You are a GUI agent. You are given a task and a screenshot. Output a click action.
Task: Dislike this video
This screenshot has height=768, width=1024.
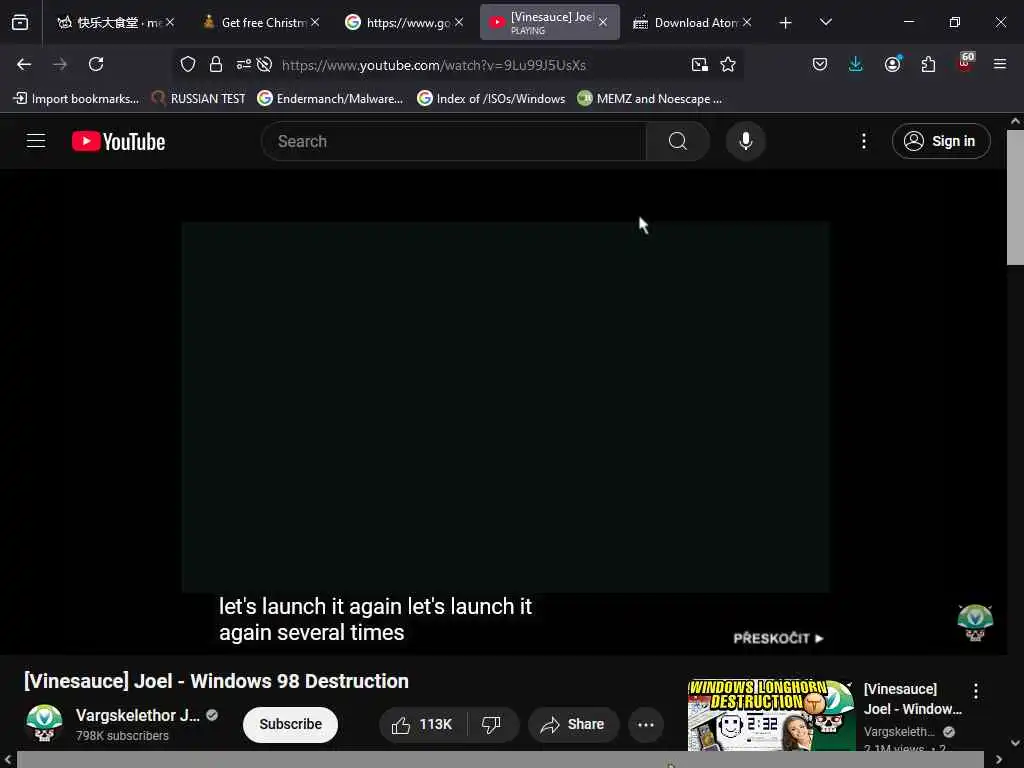click(x=492, y=724)
